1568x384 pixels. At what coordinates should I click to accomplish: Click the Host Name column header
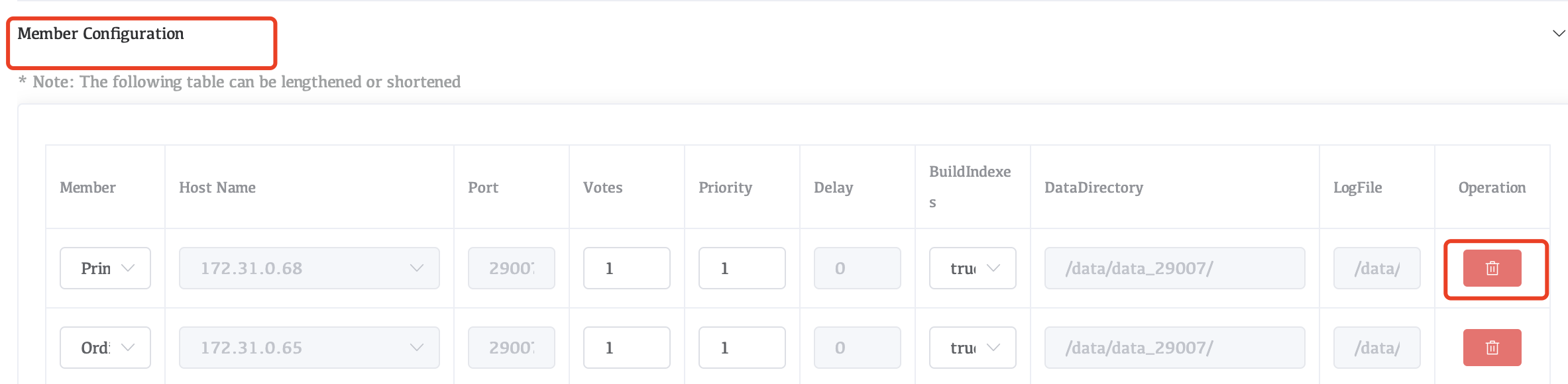click(x=217, y=187)
